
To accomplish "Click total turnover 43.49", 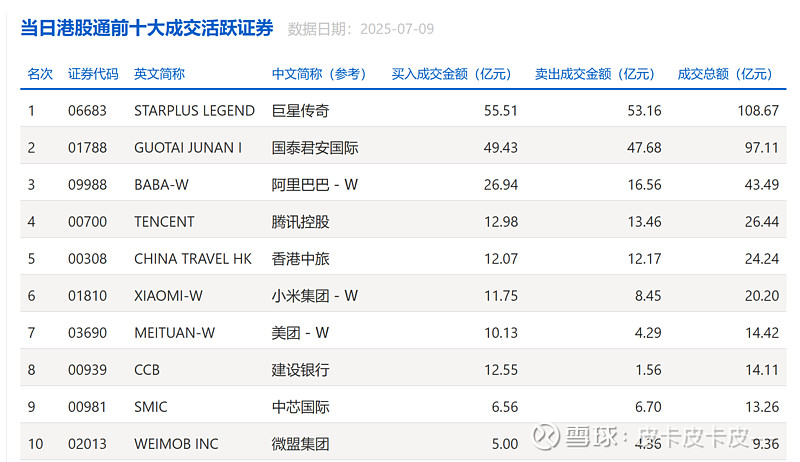I will click(x=762, y=185).
